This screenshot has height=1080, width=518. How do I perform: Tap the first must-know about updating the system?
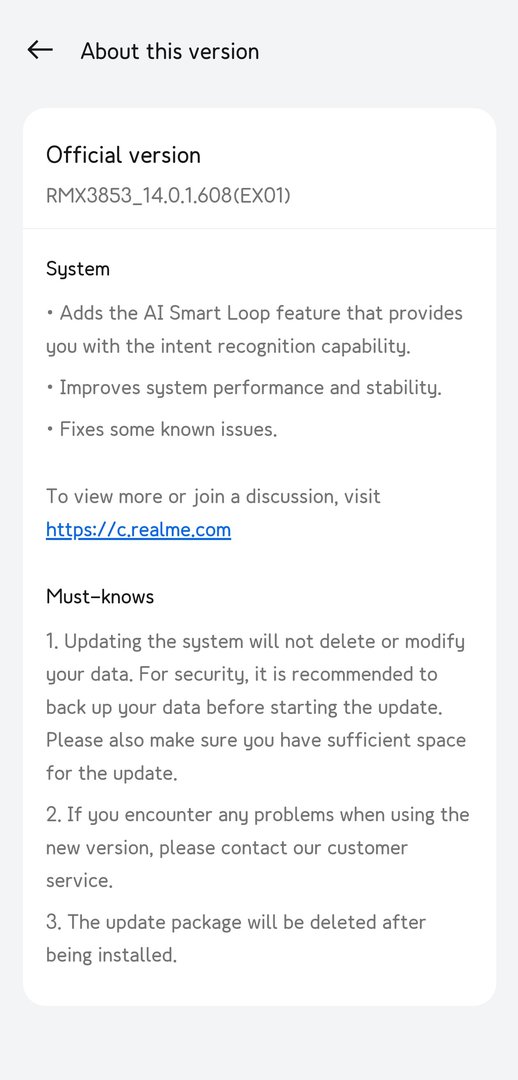[x=256, y=707]
